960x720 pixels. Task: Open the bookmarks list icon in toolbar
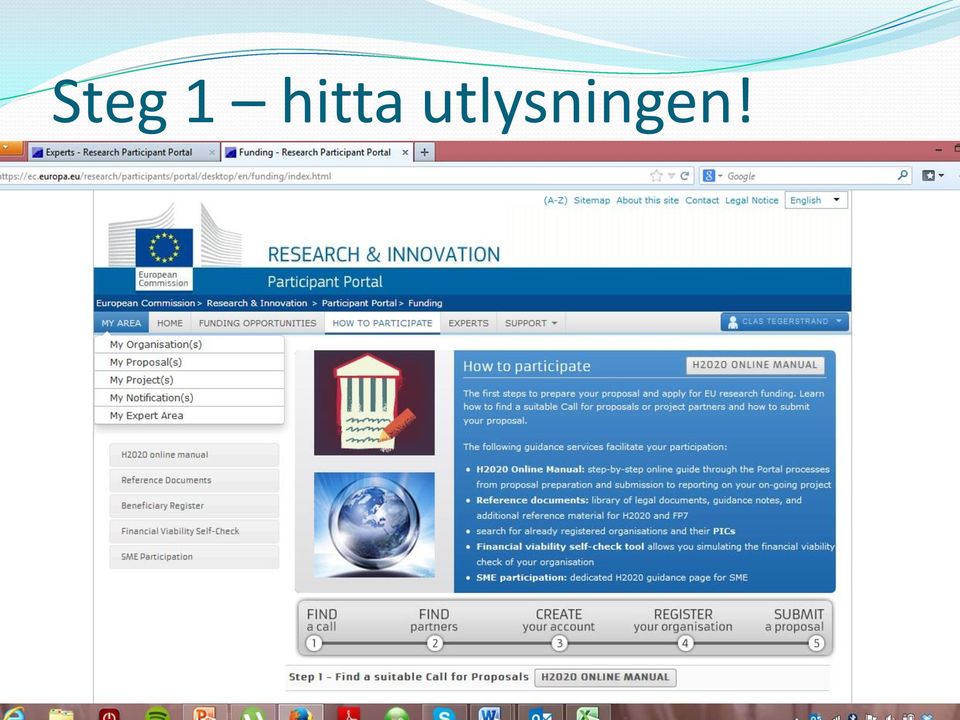pyautogui.click(x=929, y=176)
